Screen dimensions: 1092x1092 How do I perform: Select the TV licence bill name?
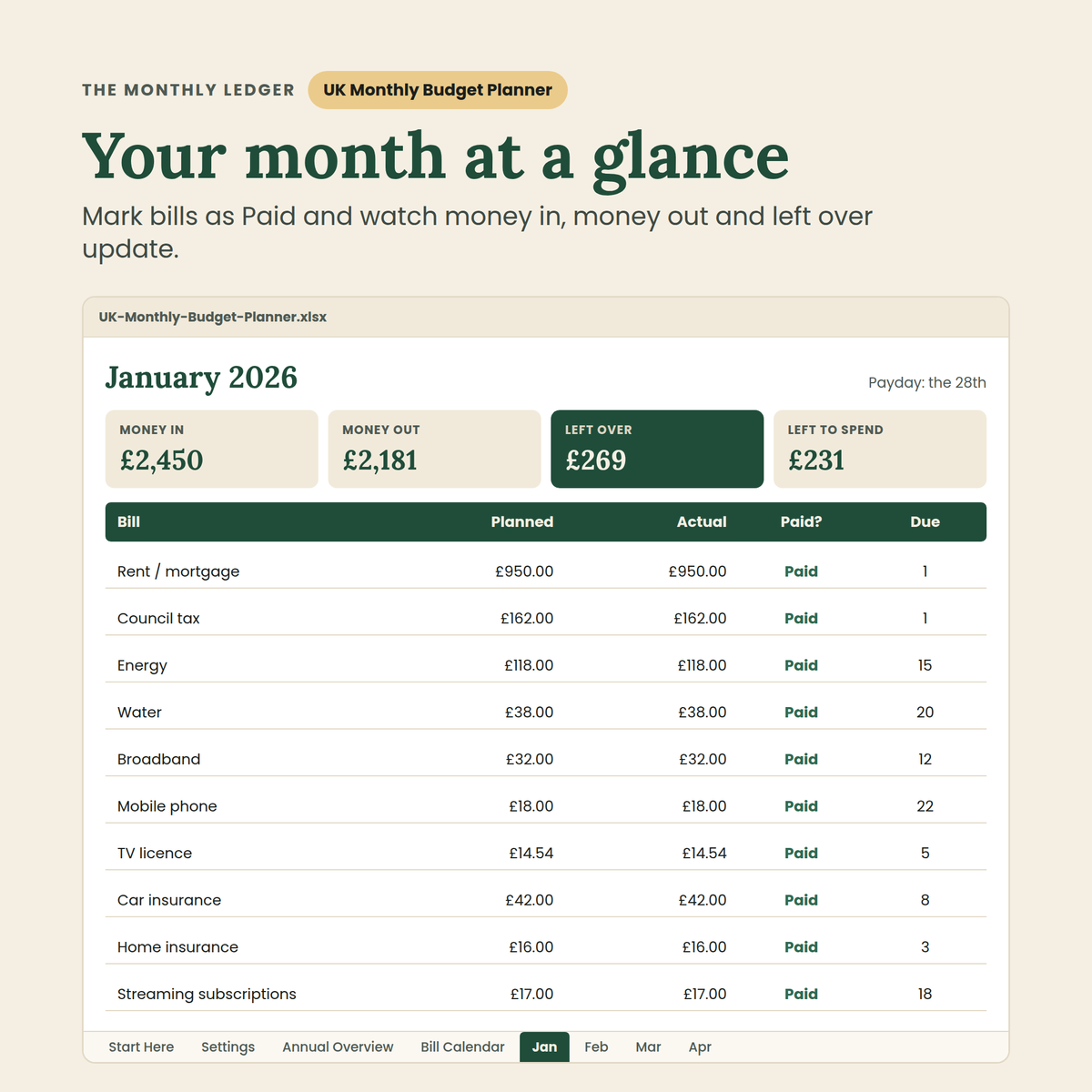click(x=155, y=853)
